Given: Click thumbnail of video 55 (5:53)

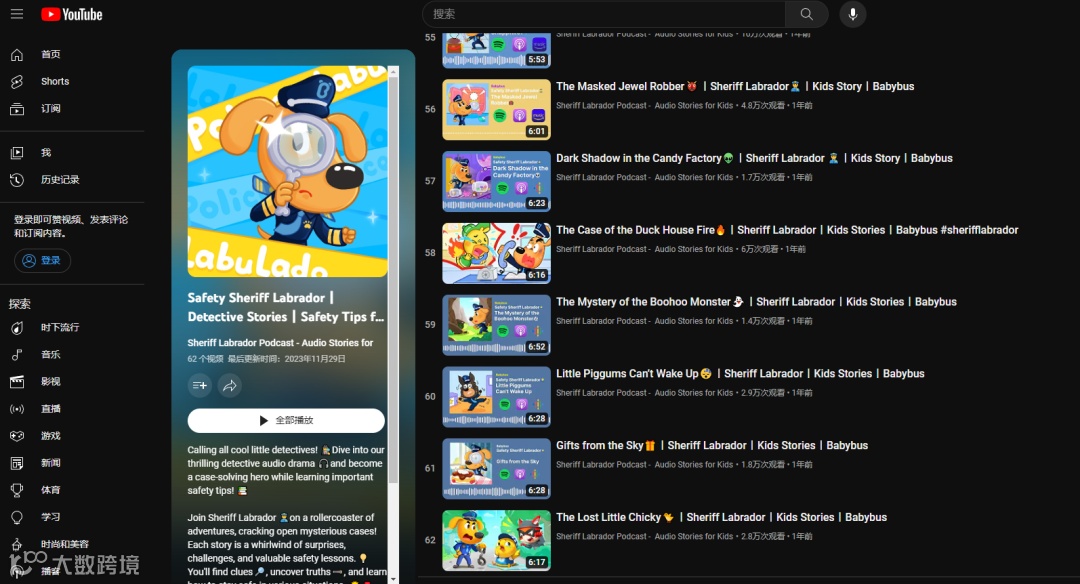Looking at the screenshot, I should [x=496, y=50].
